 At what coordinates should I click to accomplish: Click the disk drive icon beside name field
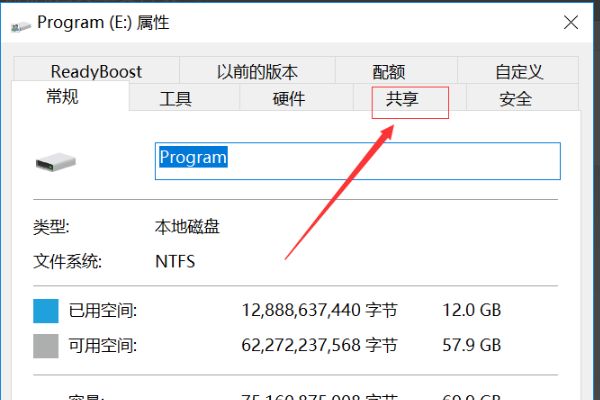coord(56,162)
